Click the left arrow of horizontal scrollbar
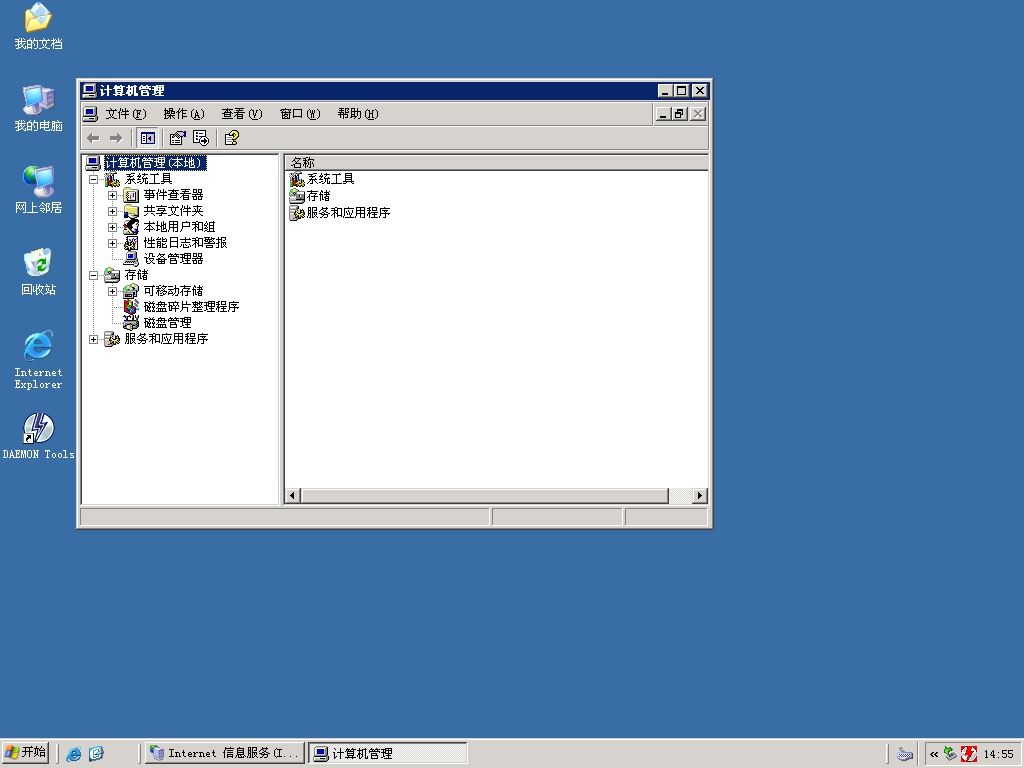The image size is (1024, 768). [x=293, y=496]
